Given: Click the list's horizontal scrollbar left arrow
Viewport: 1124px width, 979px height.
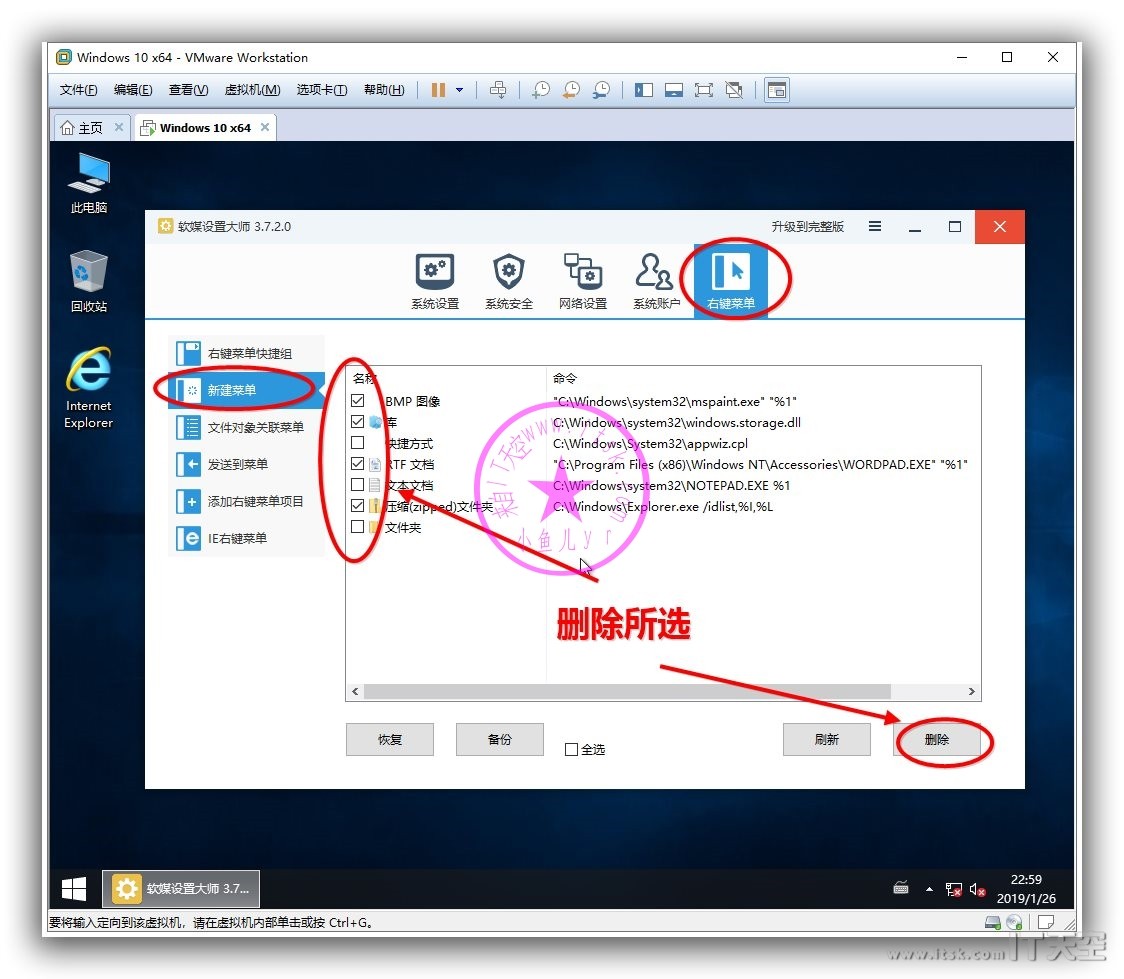Looking at the screenshot, I should coord(356,692).
